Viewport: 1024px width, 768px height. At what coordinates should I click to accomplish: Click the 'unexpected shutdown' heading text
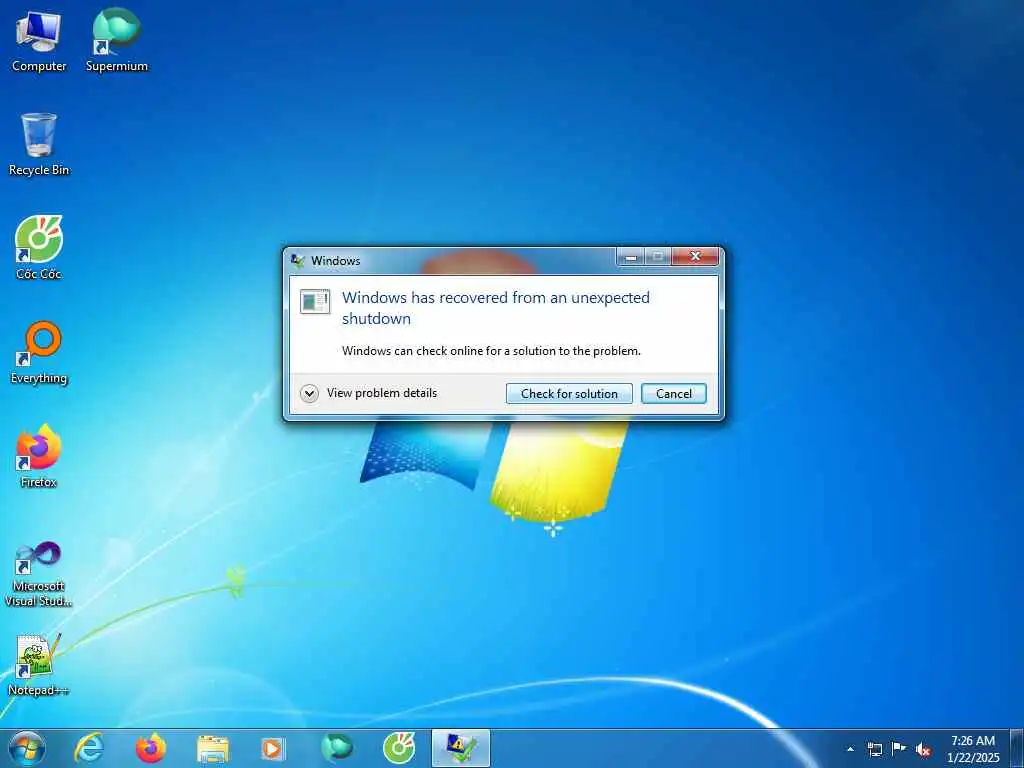coord(496,308)
